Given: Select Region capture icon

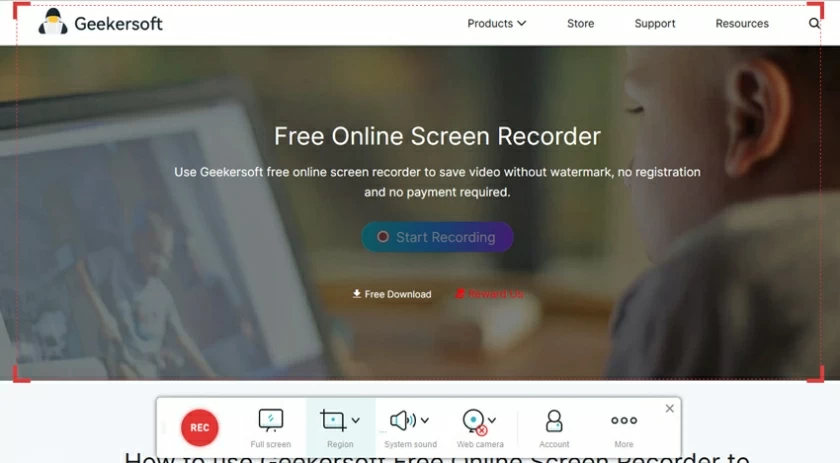Looking at the screenshot, I should (x=333, y=420).
